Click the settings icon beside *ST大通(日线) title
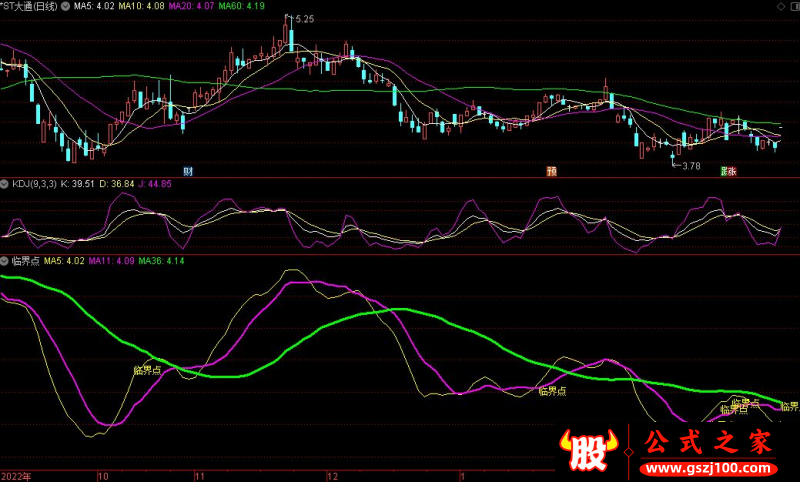Image resolution: width=800 pixels, height=482 pixels. [x=66, y=6]
